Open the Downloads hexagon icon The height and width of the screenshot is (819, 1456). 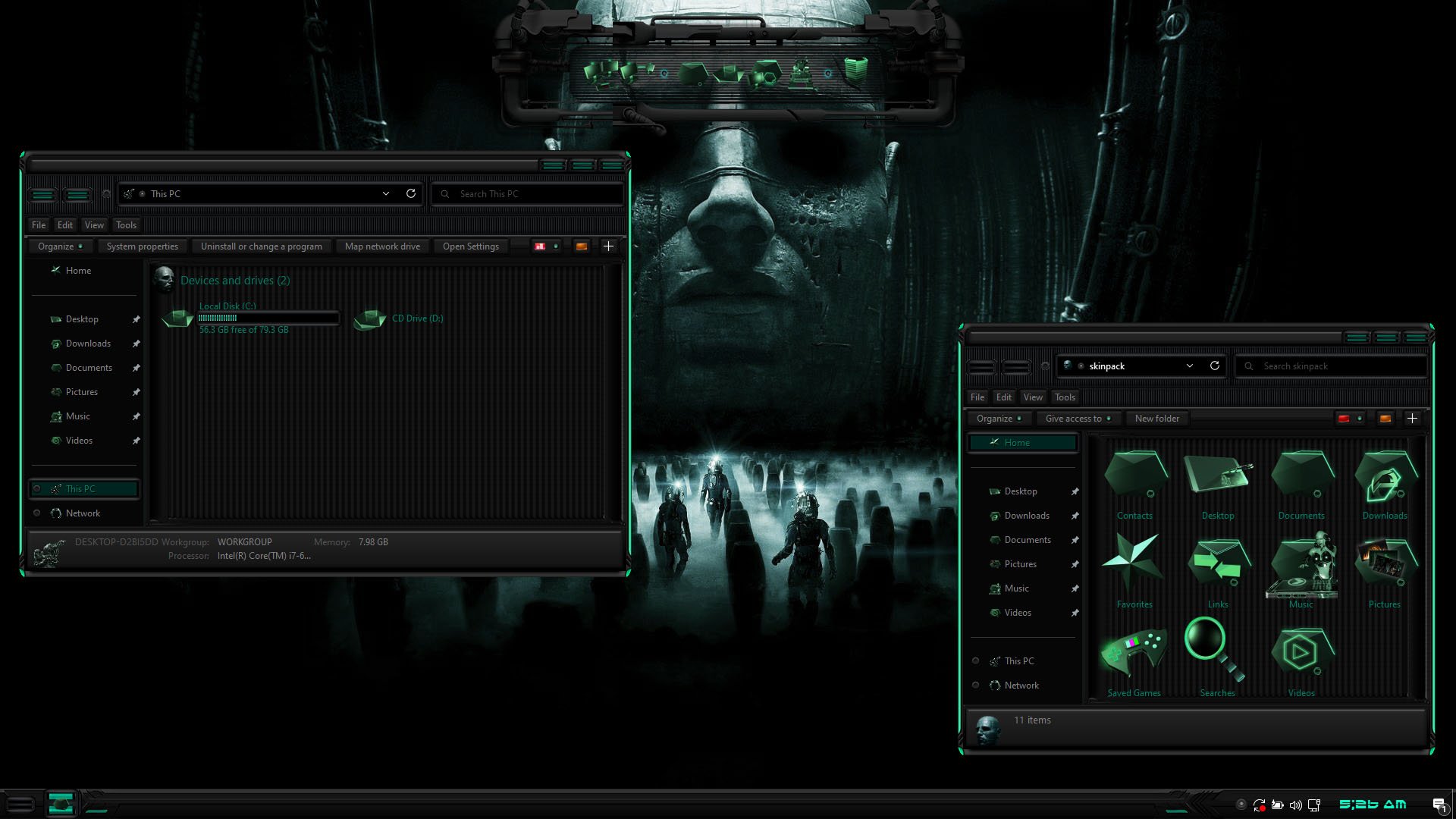[1384, 476]
